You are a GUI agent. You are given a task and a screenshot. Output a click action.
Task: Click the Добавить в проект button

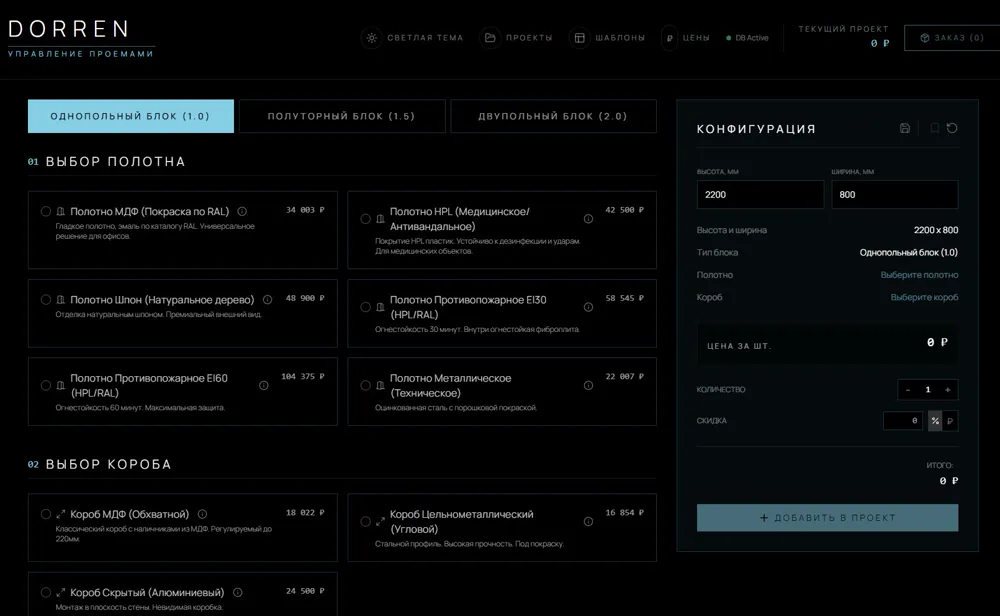pyautogui.click(x=827, y=518)
